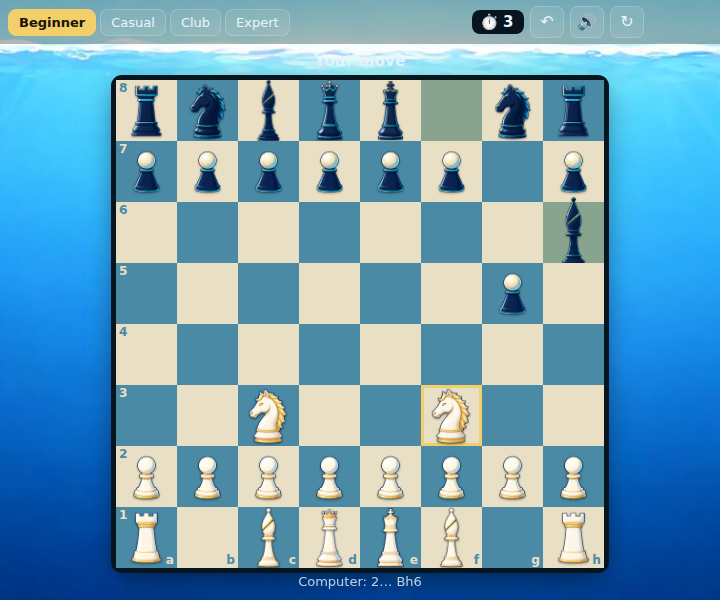
Task: Click the empty e4 square
Action: point(390,354)
